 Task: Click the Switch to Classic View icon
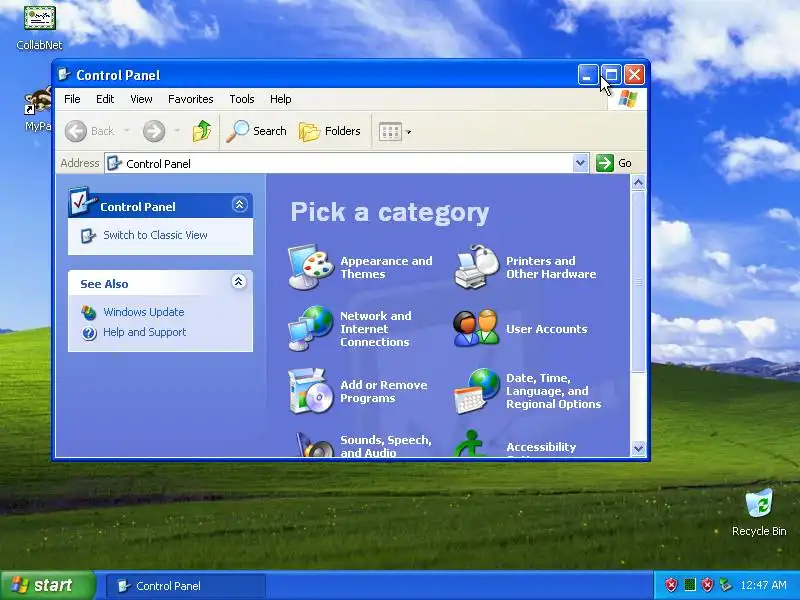[88, 236]
